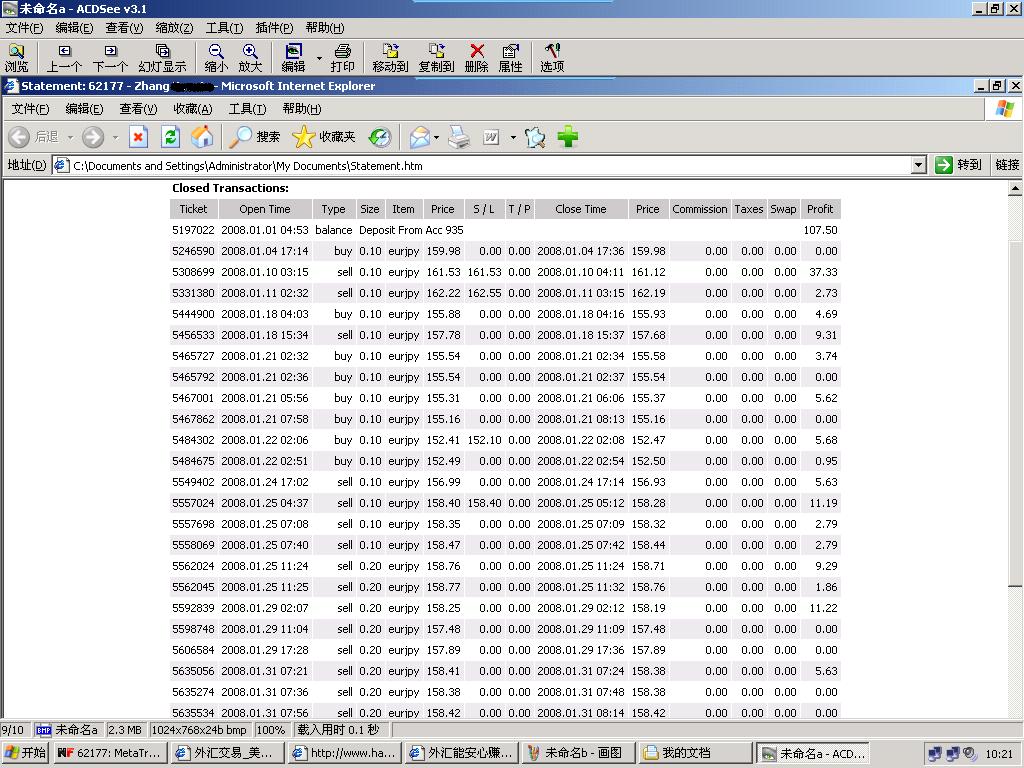This screenshot has width=1024, height=768.
Task: Print the image with 打印
Action: pyautogui.click(x=342, y=58)
